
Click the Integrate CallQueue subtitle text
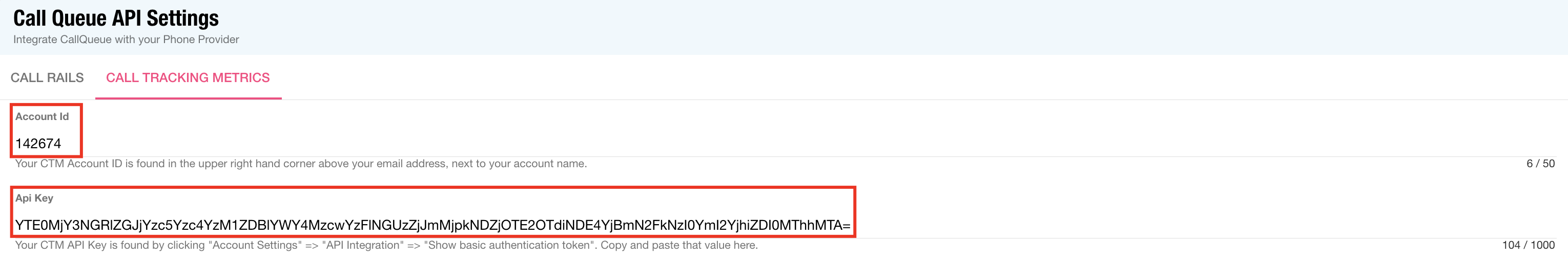[x=126, y=39]
